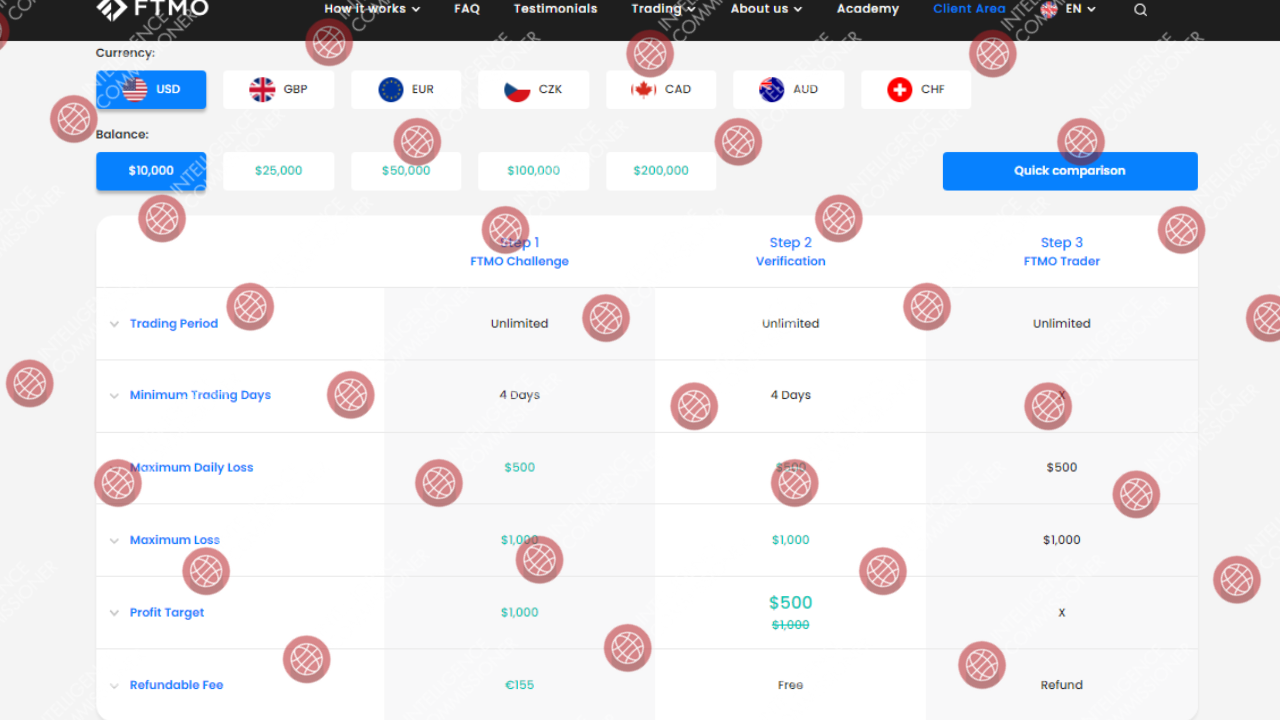Go to the FAQ page
The height and width of the screenshot is (720, 1280).
pos(467,9)
